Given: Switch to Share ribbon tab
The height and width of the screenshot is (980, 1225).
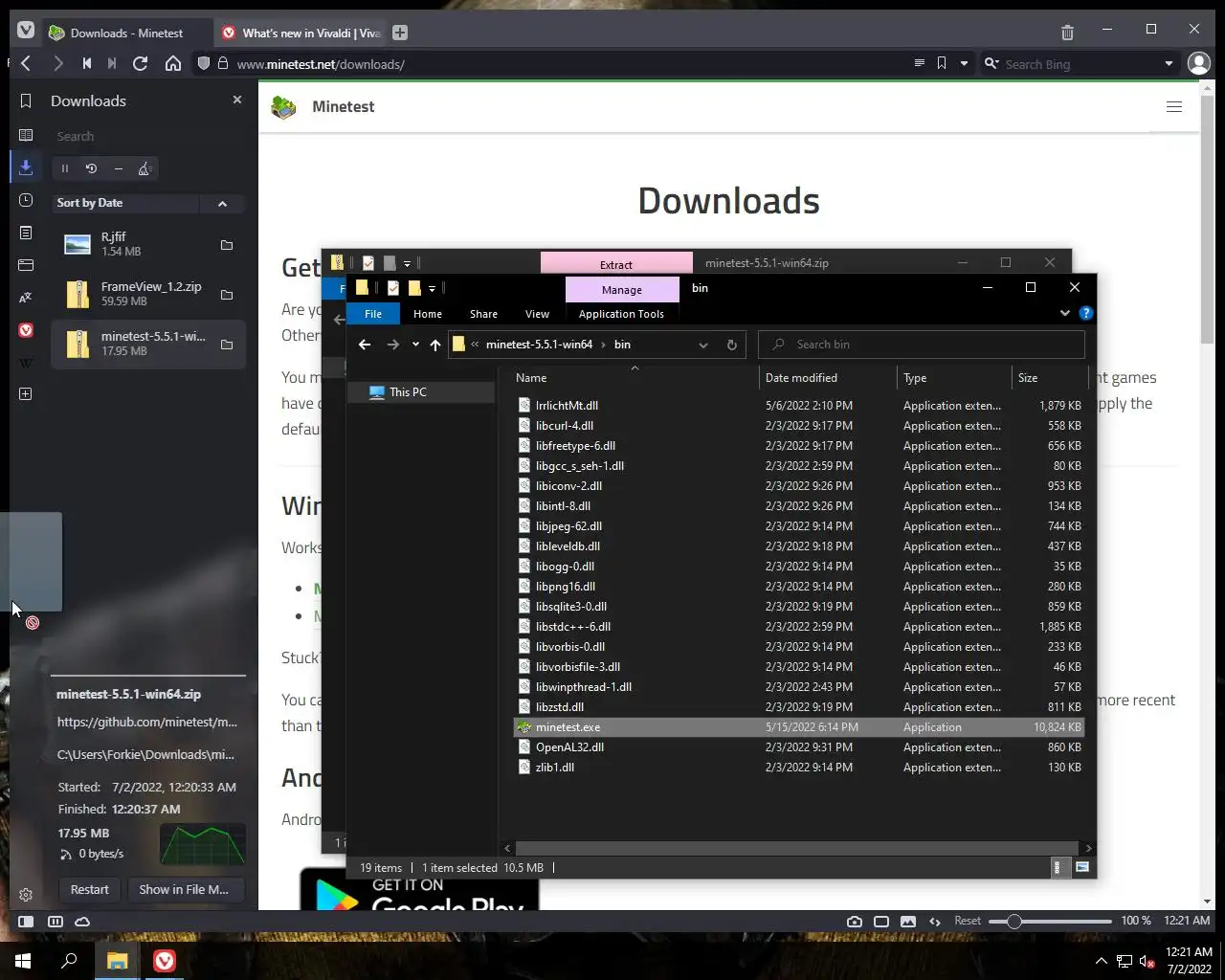Looking at the screenshot, I should coord(483,314).
